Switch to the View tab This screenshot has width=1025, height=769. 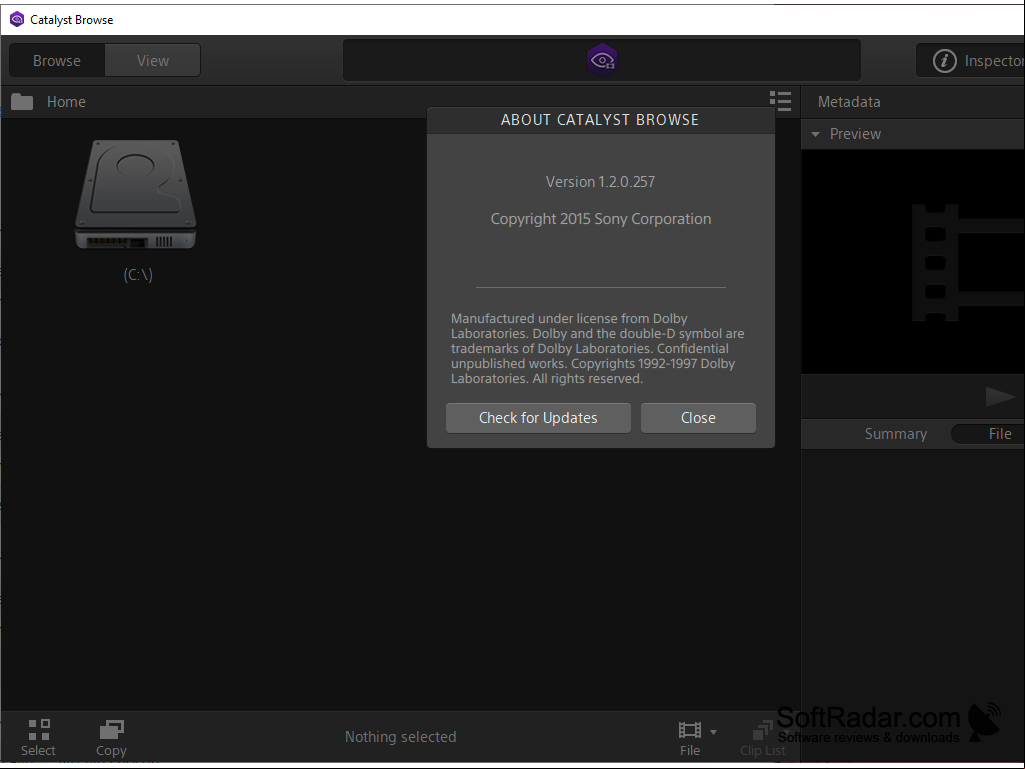[x=153, y=61]
